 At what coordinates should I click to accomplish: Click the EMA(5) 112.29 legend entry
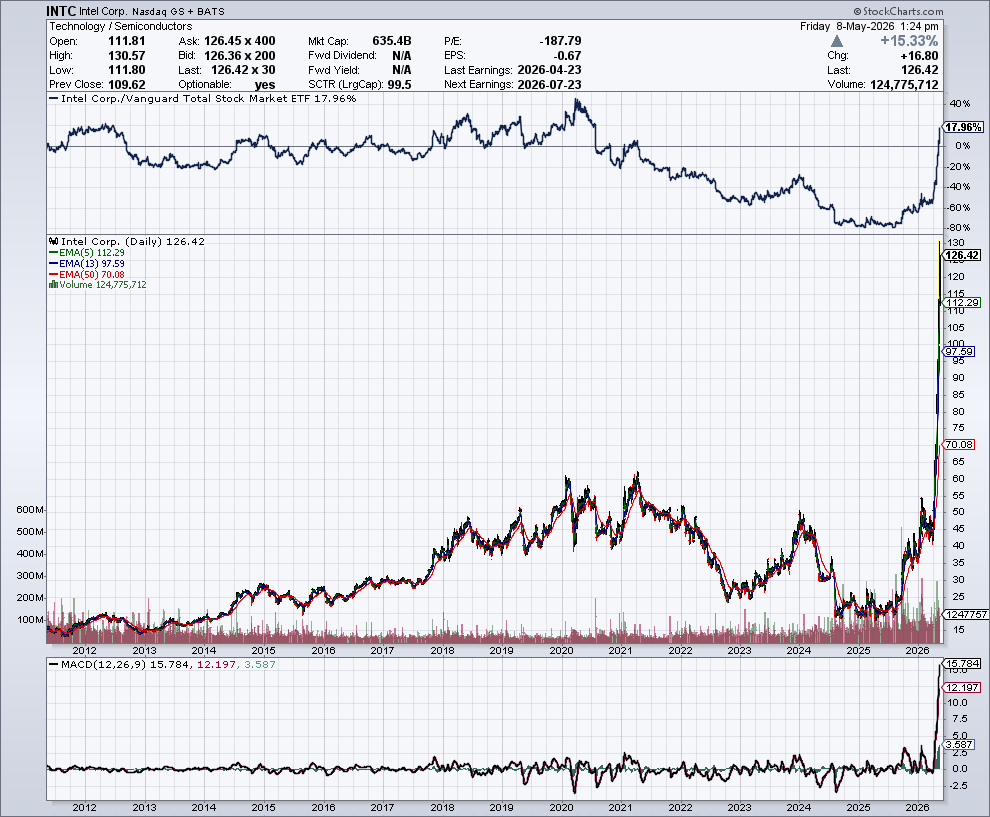pyautogui.click(x=86, y=253)
